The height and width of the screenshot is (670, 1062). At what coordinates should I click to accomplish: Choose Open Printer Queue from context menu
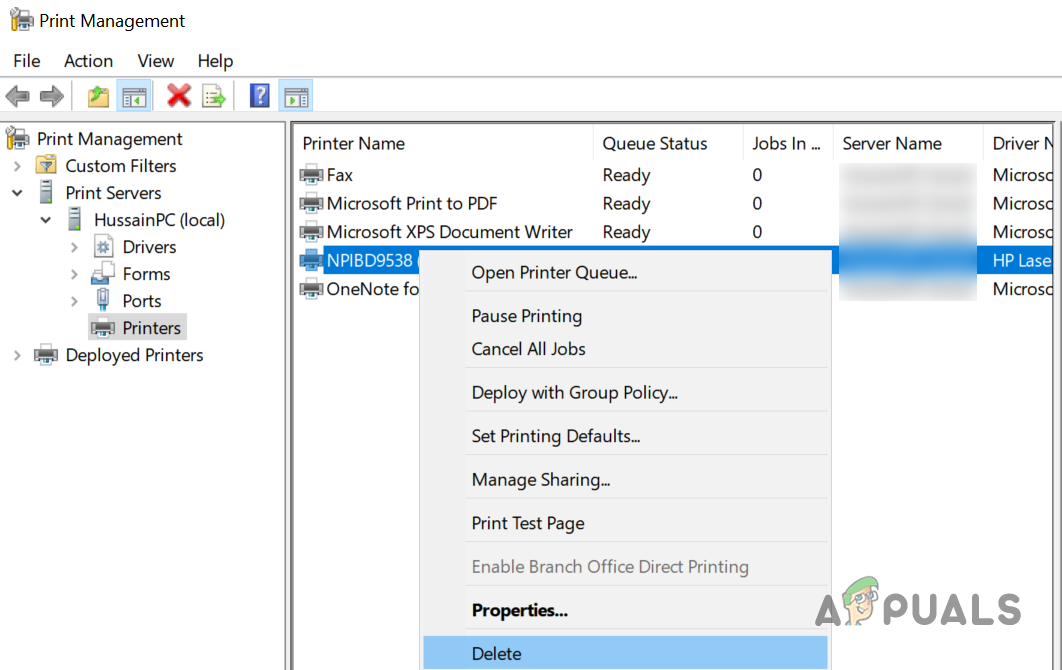(x=625, y=272)
